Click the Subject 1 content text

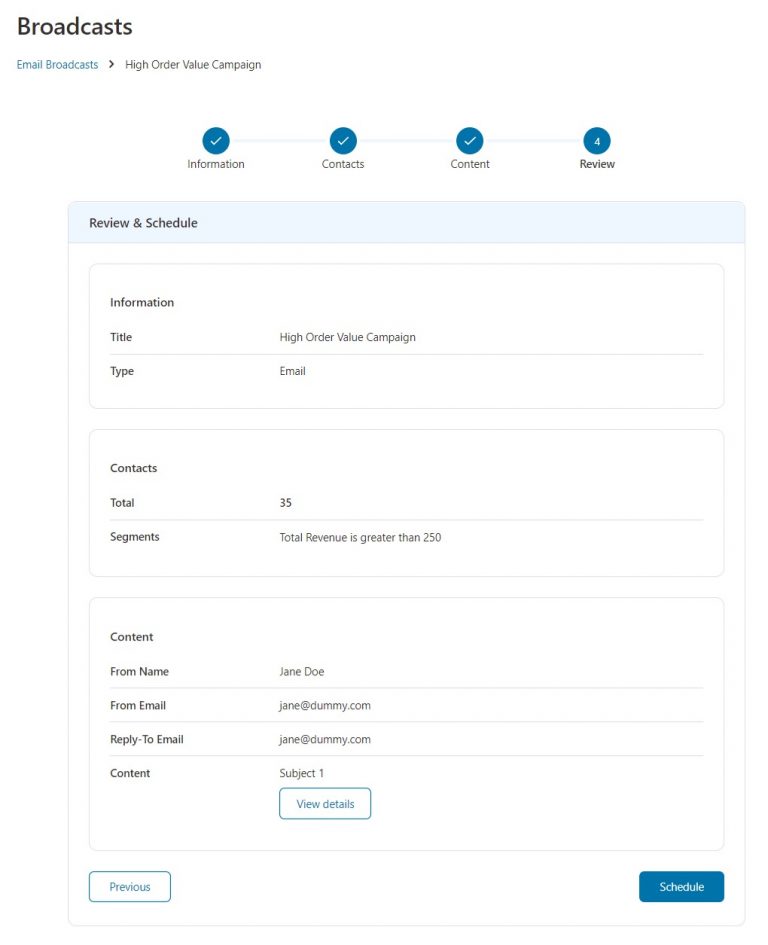click(301, 773)
